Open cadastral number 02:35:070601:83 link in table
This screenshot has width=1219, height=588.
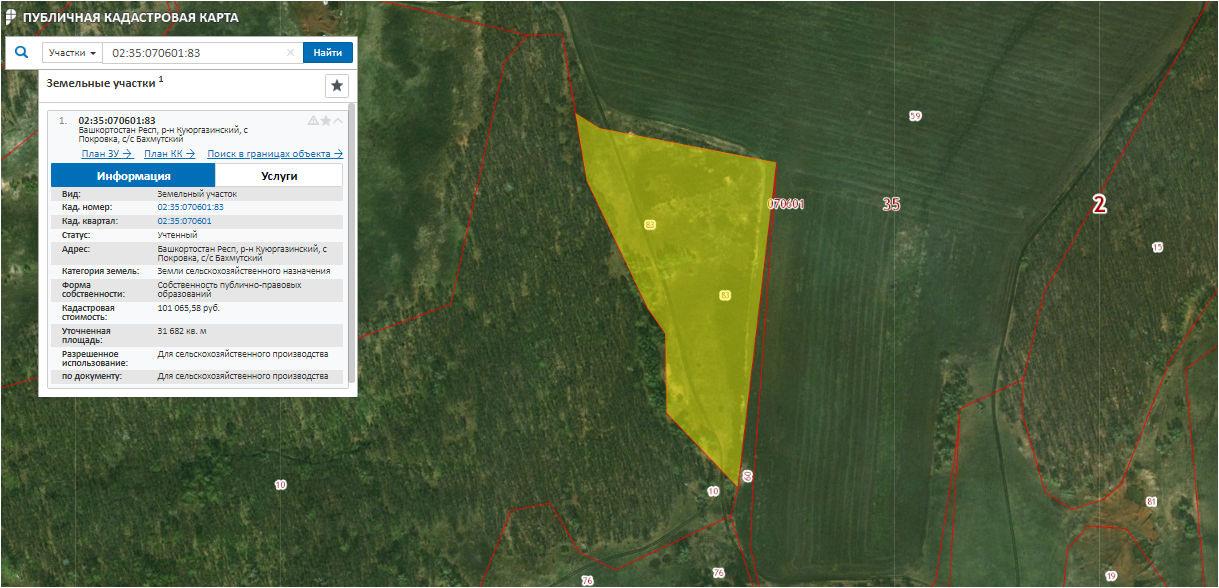[190, 207]
